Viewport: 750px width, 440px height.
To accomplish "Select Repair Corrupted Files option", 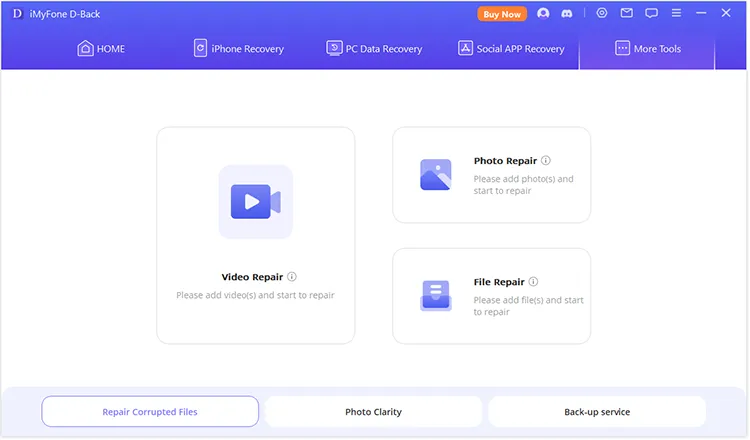I will point(150,412).
